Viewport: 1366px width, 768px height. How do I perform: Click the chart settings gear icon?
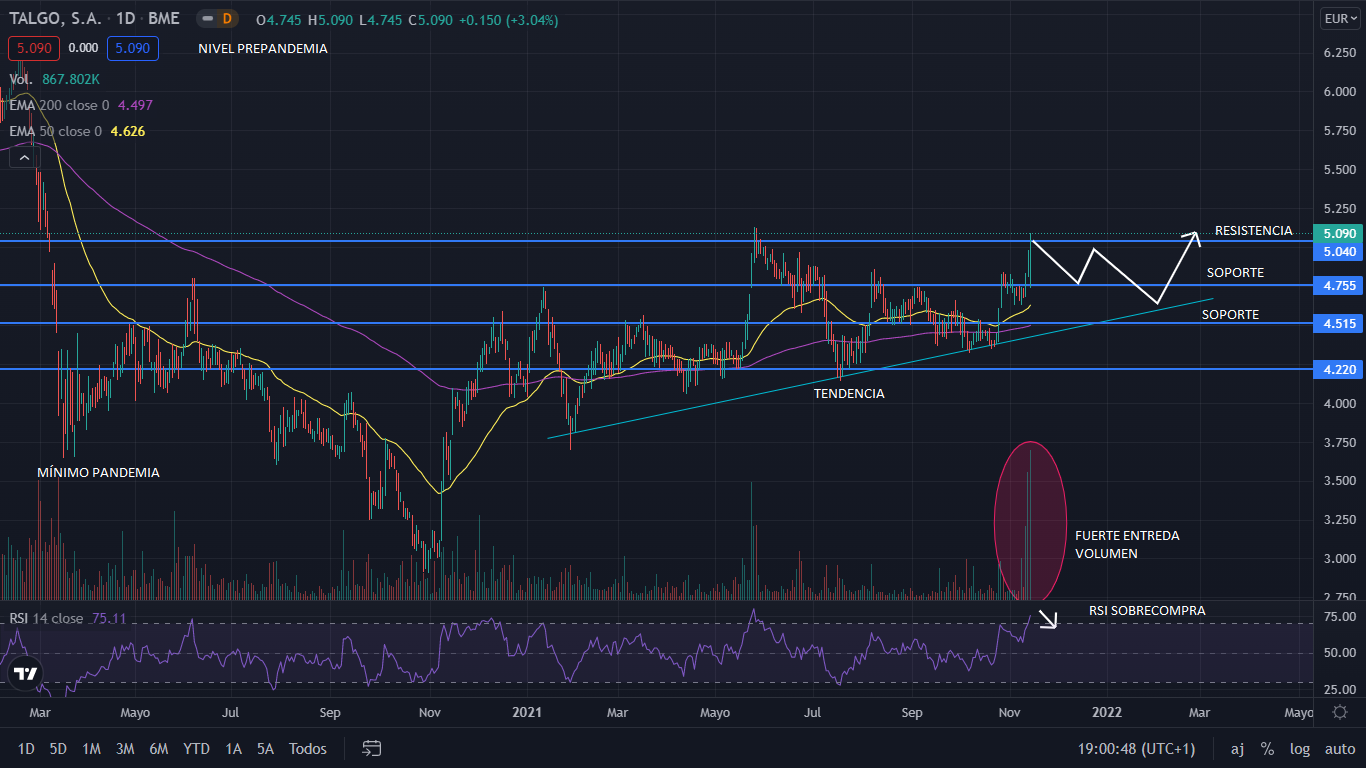(1340, 712)
